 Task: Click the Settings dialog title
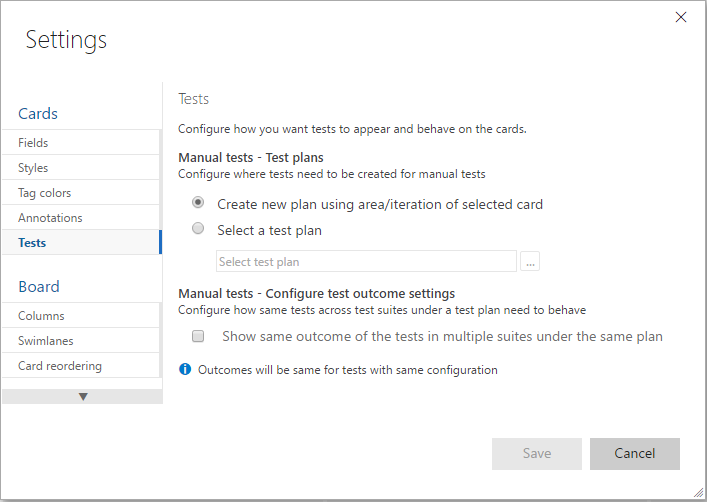66,40
